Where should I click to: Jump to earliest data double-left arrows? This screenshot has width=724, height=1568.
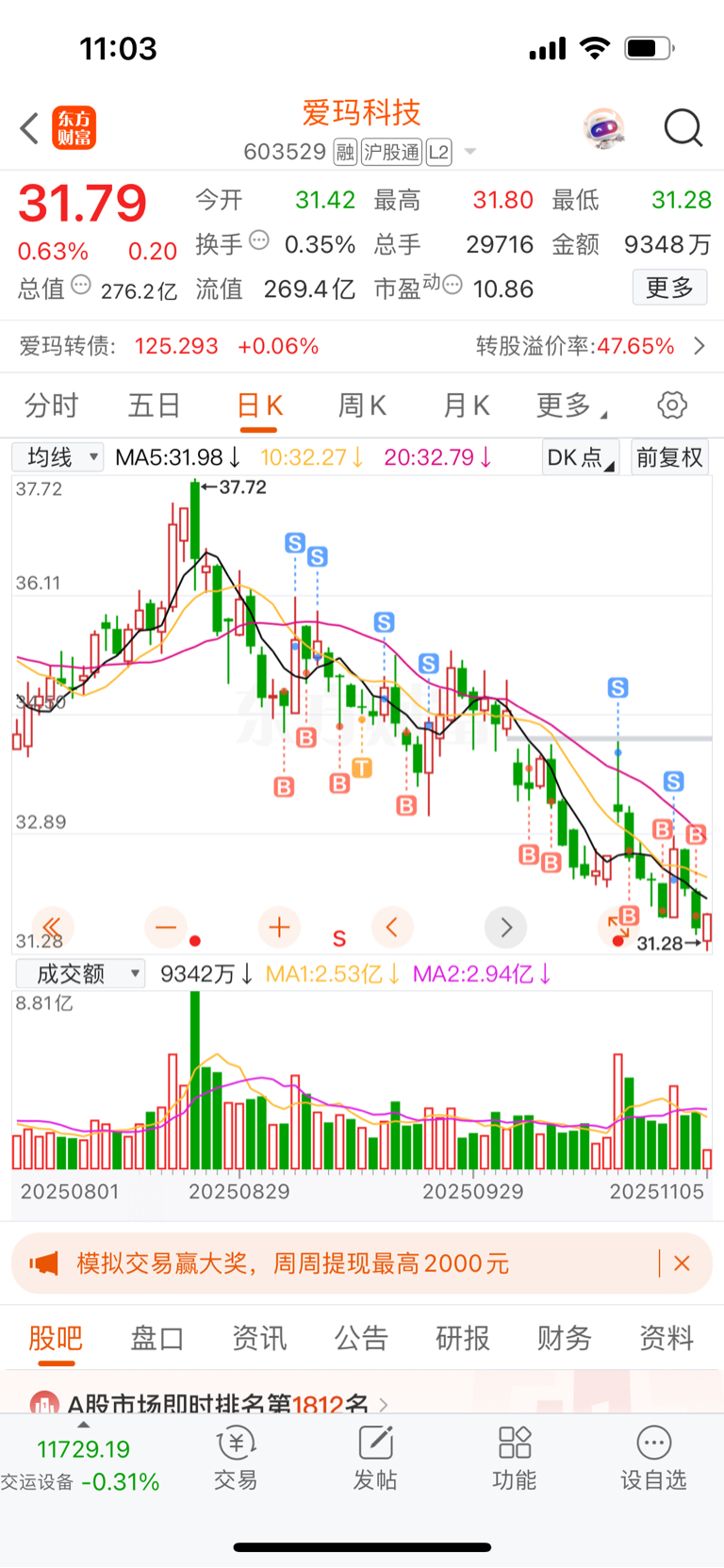(53, 927)
